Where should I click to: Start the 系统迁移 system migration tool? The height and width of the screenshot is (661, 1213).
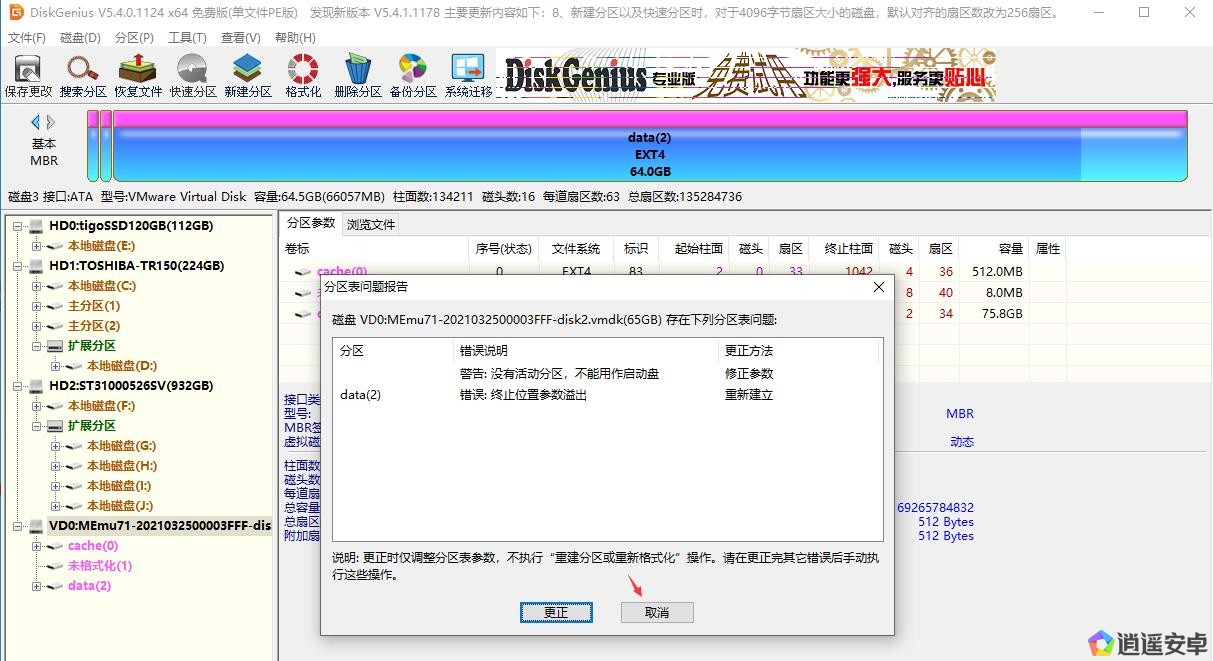[x=468, y=75]
